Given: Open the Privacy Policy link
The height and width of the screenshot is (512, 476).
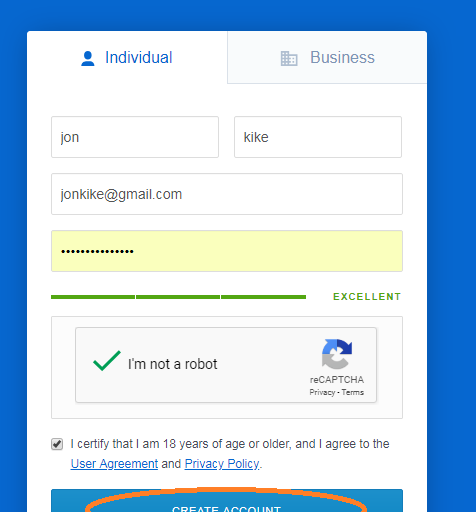Looking at the screenshot, I should [222, 464].
